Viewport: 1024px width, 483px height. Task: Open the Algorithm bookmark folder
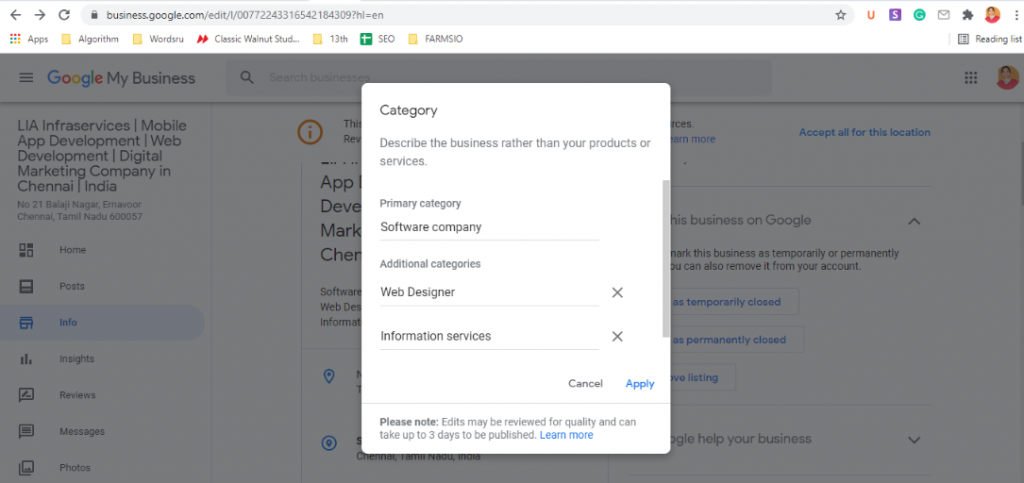tap(89, 39)
